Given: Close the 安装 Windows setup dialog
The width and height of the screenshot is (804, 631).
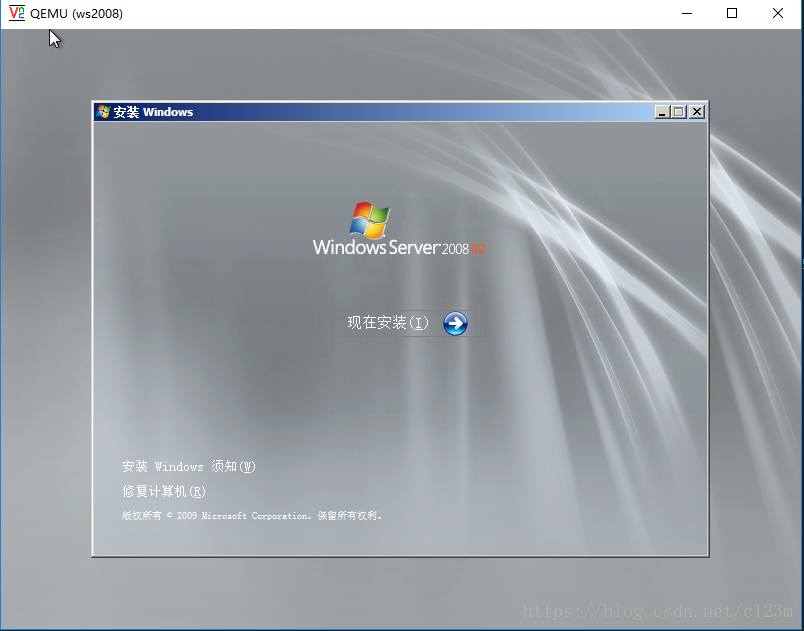Looking at the screenshot, I should coord(696,112).
